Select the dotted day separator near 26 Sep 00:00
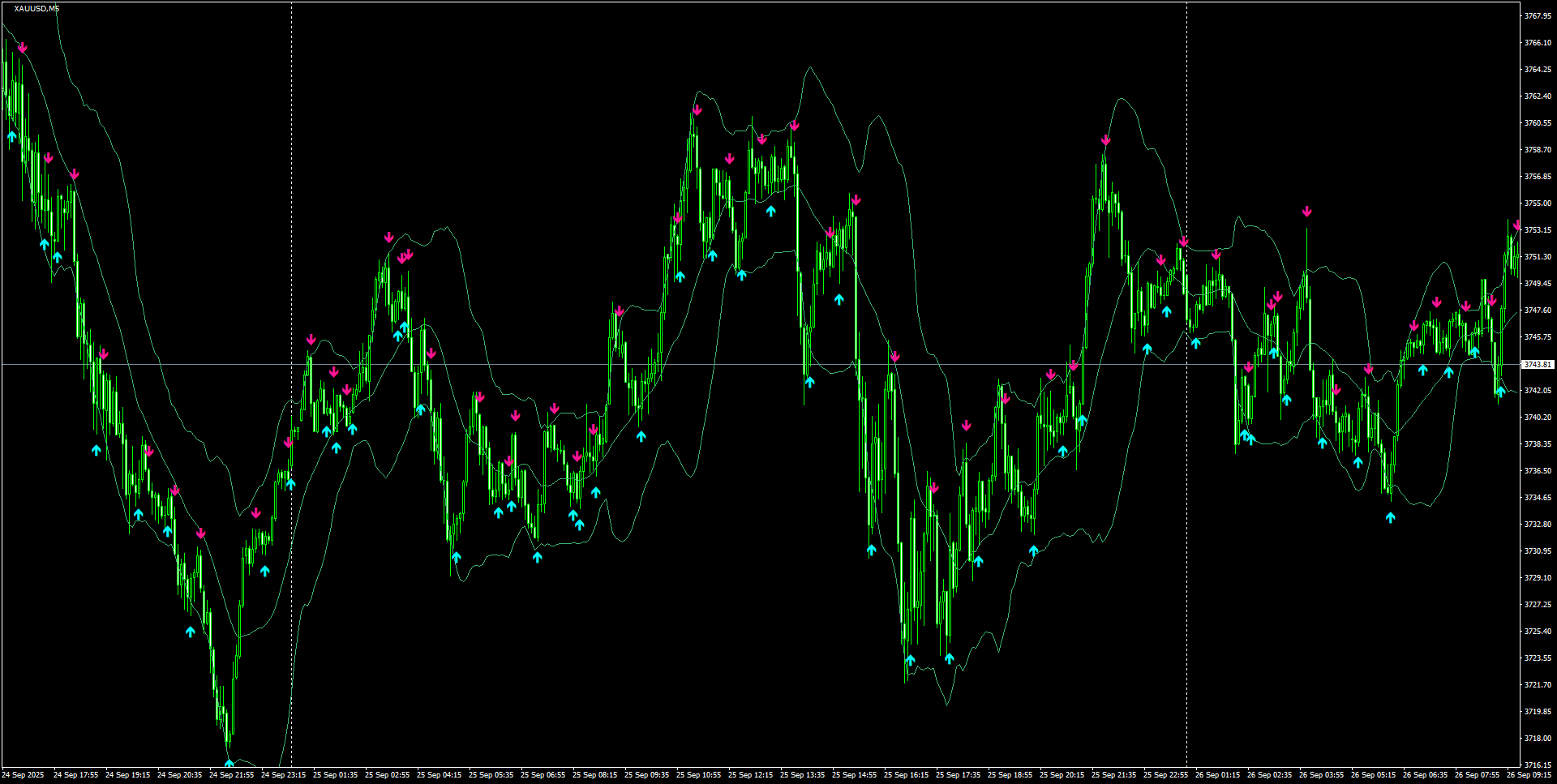Screen dimensions: 1557x784 coord(1186,405)
